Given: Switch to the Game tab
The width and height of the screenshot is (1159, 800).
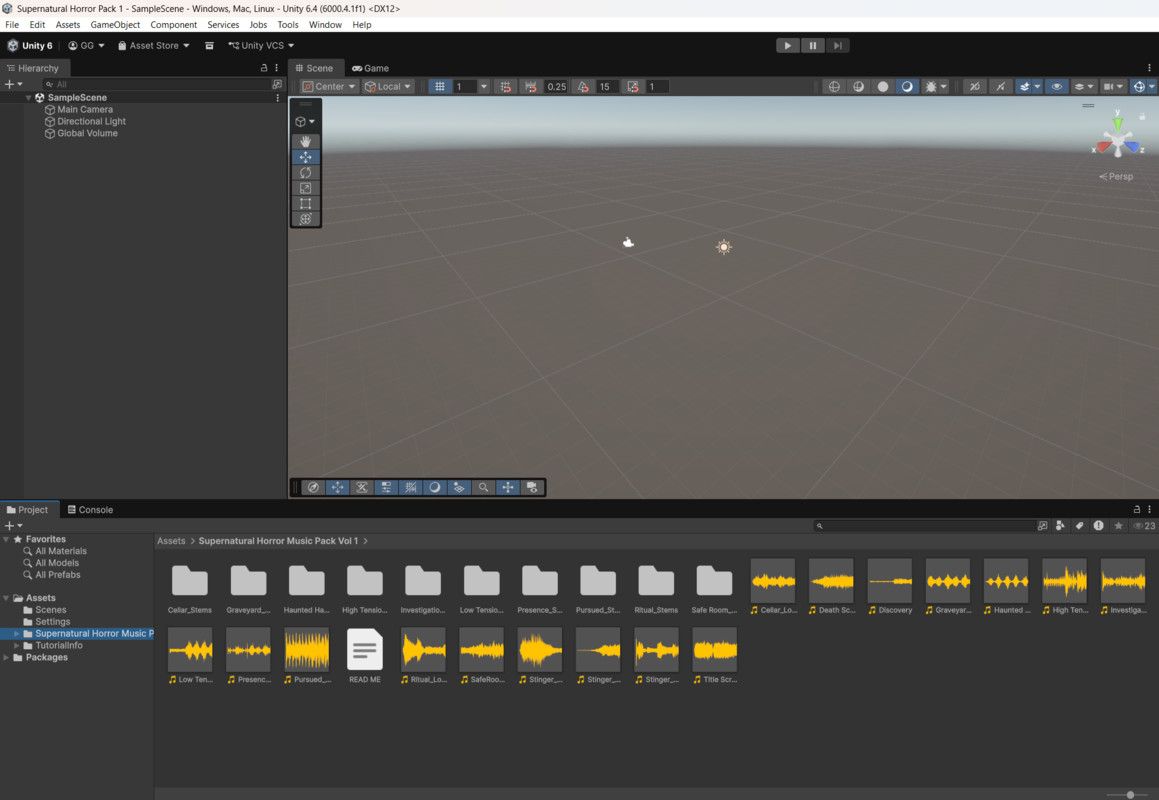Looking at the screenshot, I should click(x=370, y=68).
